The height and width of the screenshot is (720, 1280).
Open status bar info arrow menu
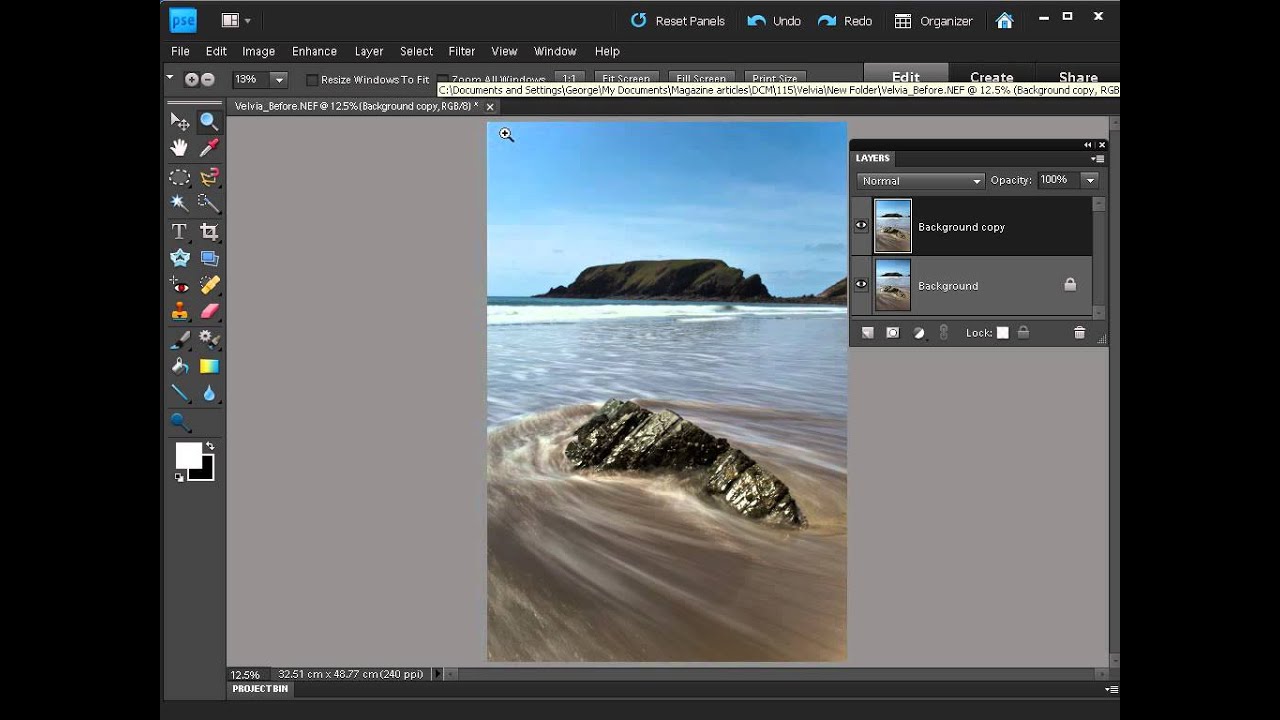coord(437,674)
